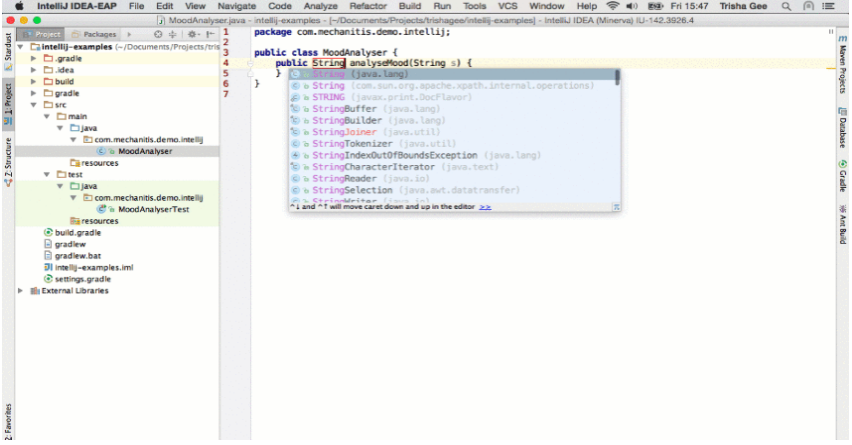Choose String (java.lang) completion suggestion
Image resolution: width=852 pixels, height=445 pixels.
[453, 74]
